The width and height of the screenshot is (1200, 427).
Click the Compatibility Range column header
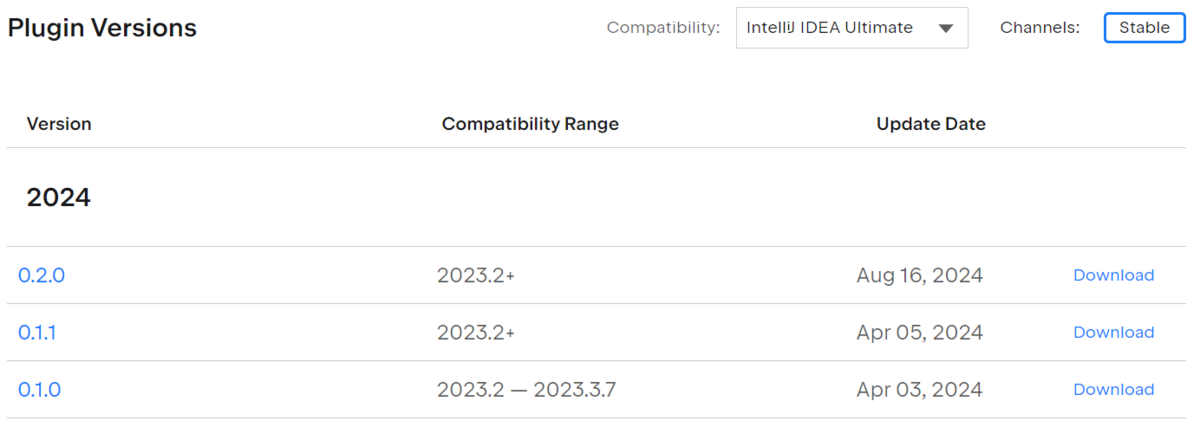530,124
